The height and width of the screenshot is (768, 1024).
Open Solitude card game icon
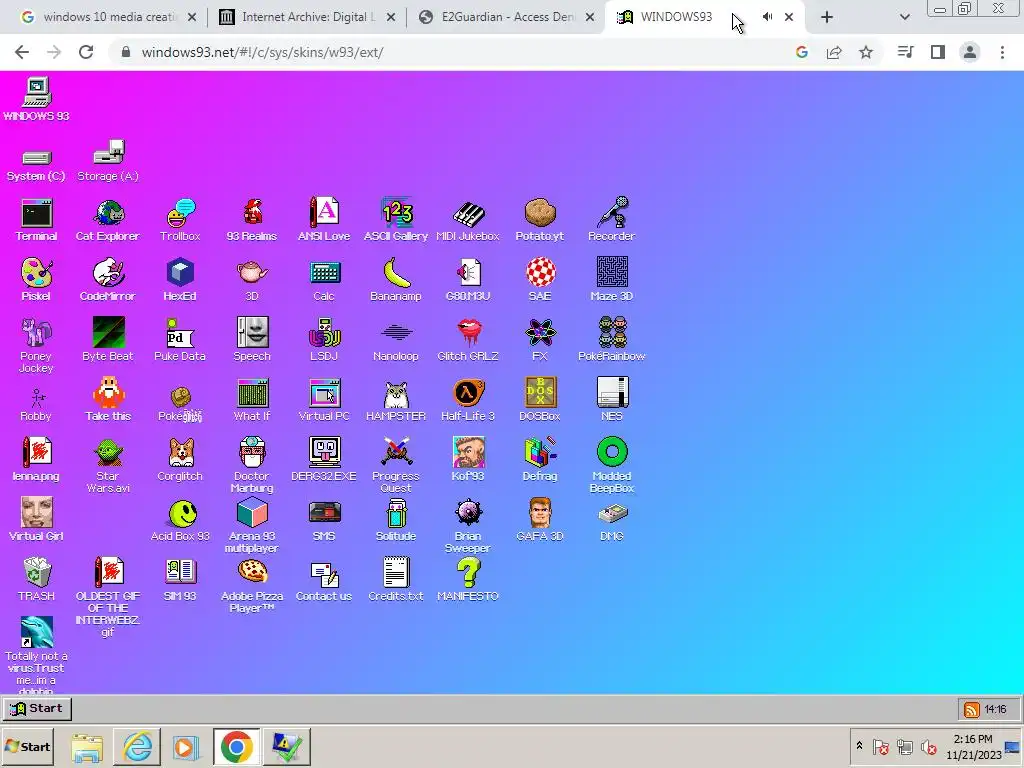(396, 520)
